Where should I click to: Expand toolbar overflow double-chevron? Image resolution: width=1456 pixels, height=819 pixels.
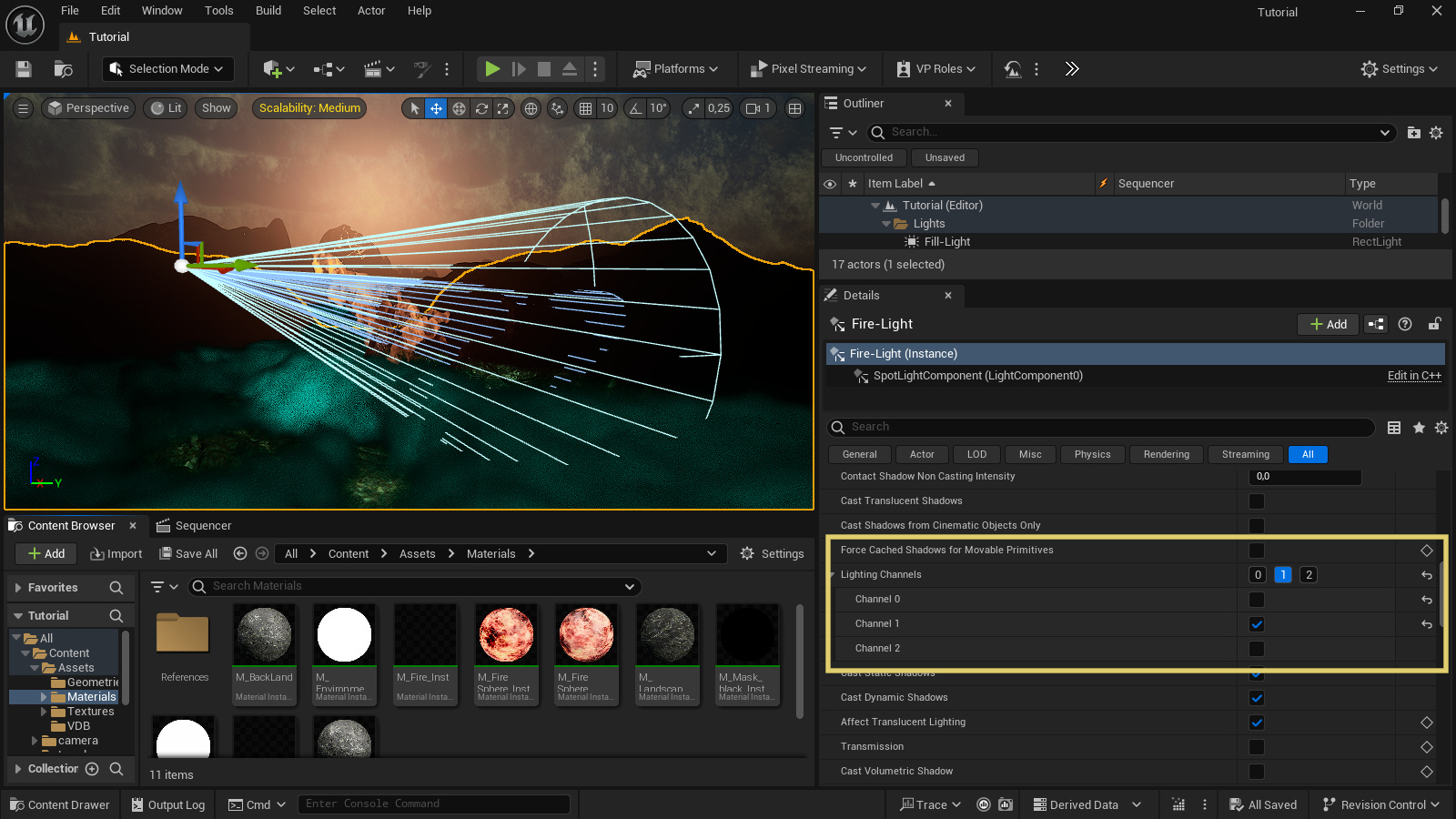tap(1072, 69)
